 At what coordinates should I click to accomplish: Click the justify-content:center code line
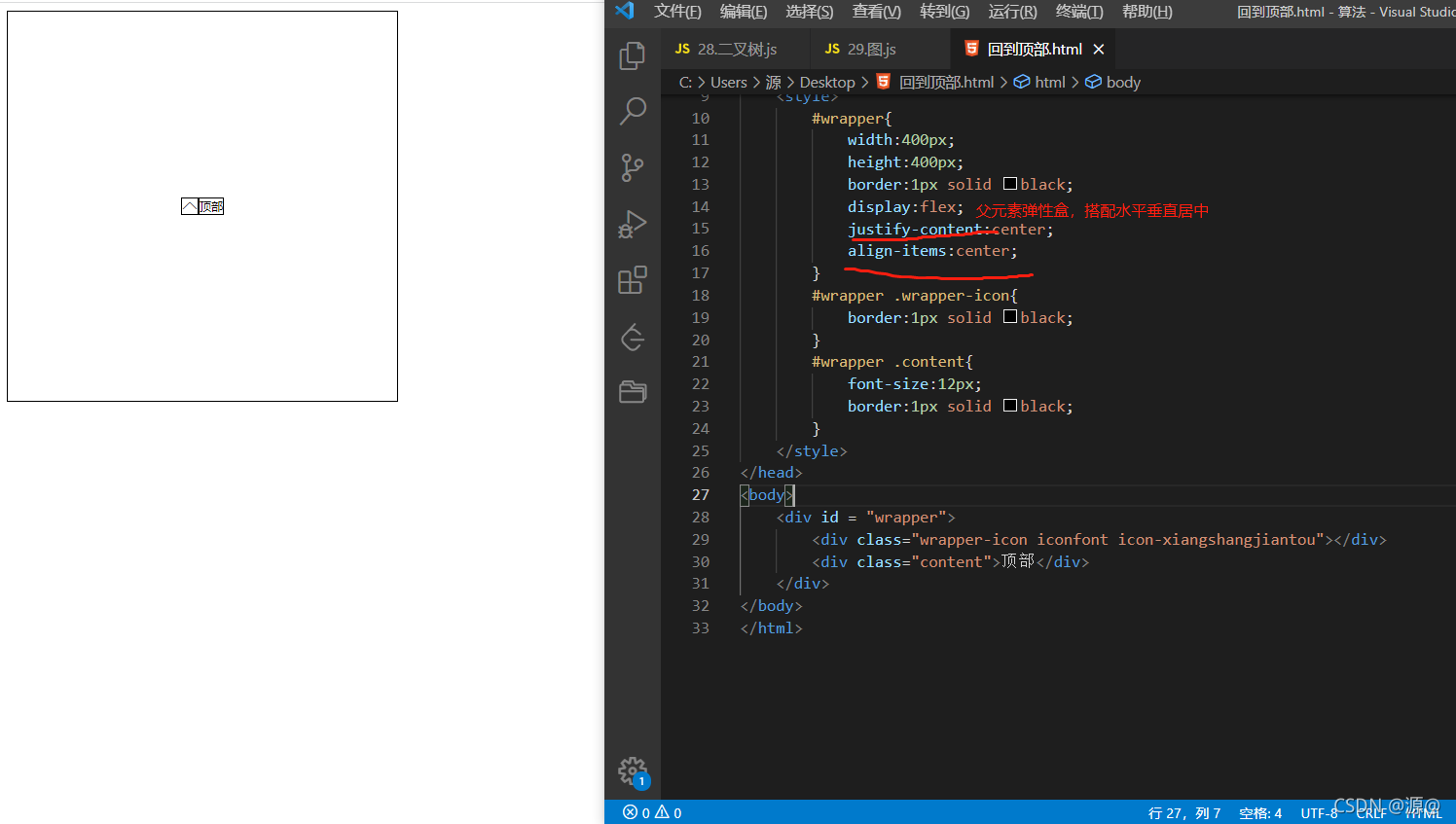tap(950, 230)
